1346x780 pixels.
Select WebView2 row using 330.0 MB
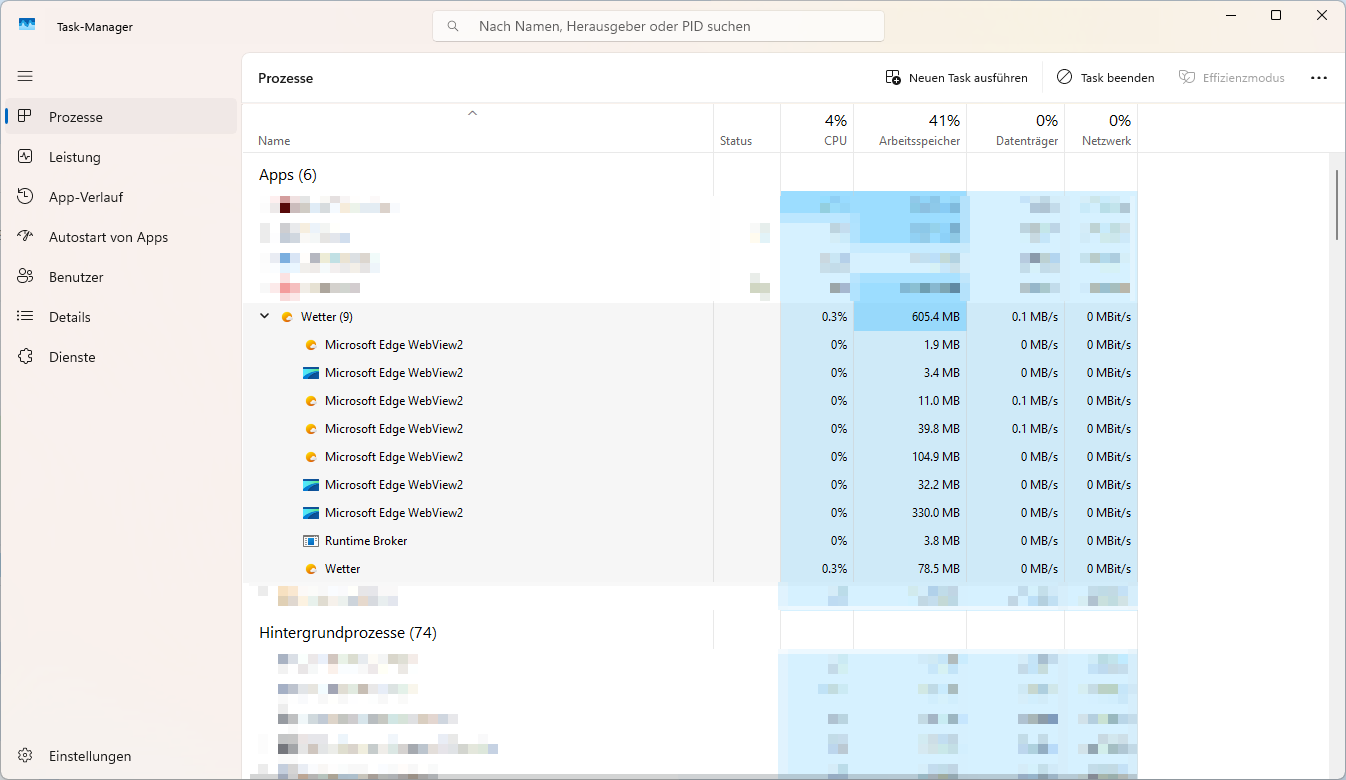pyautogui.click(x=690, y=513)
